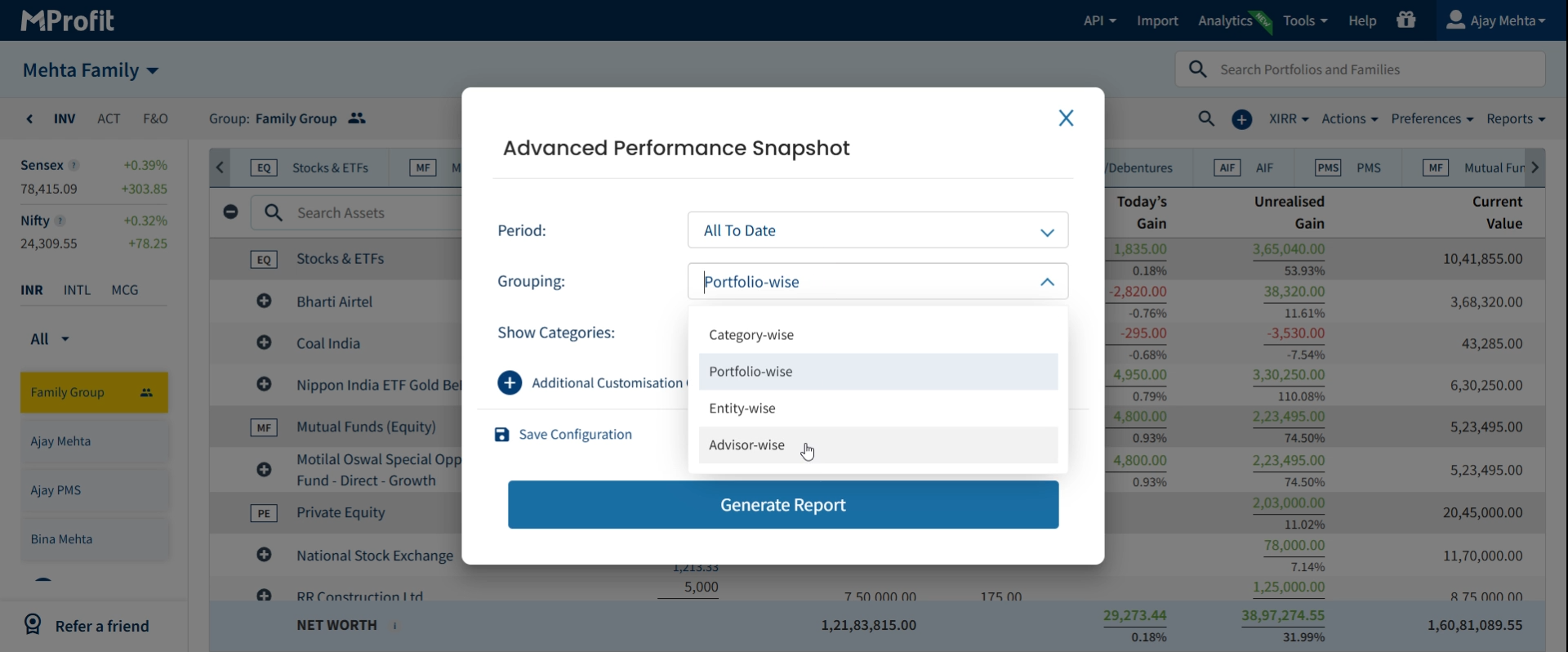Click the Additional Customisation plus icon

510,382
